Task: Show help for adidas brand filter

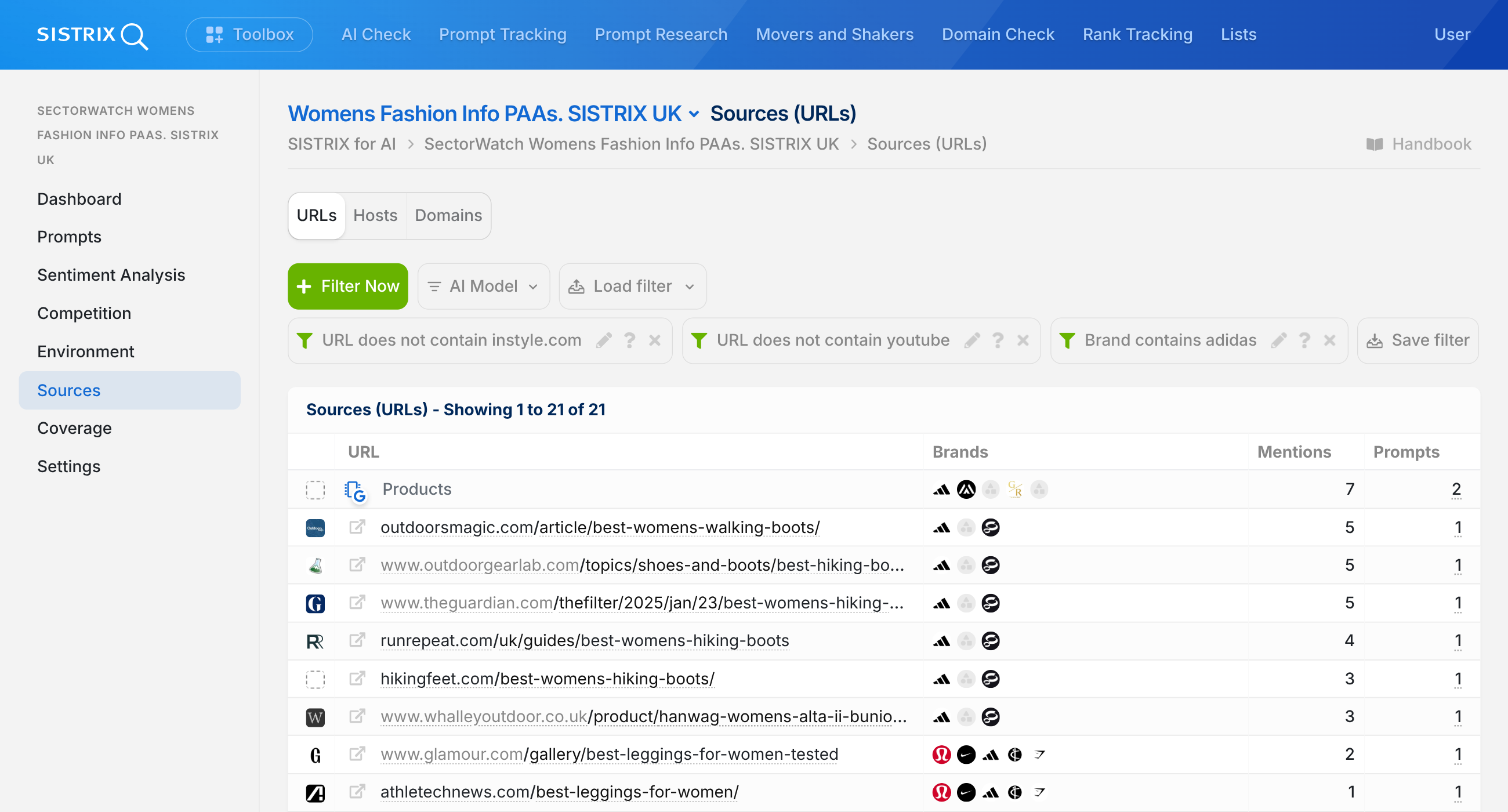Action: click(x=1305, y=340)
